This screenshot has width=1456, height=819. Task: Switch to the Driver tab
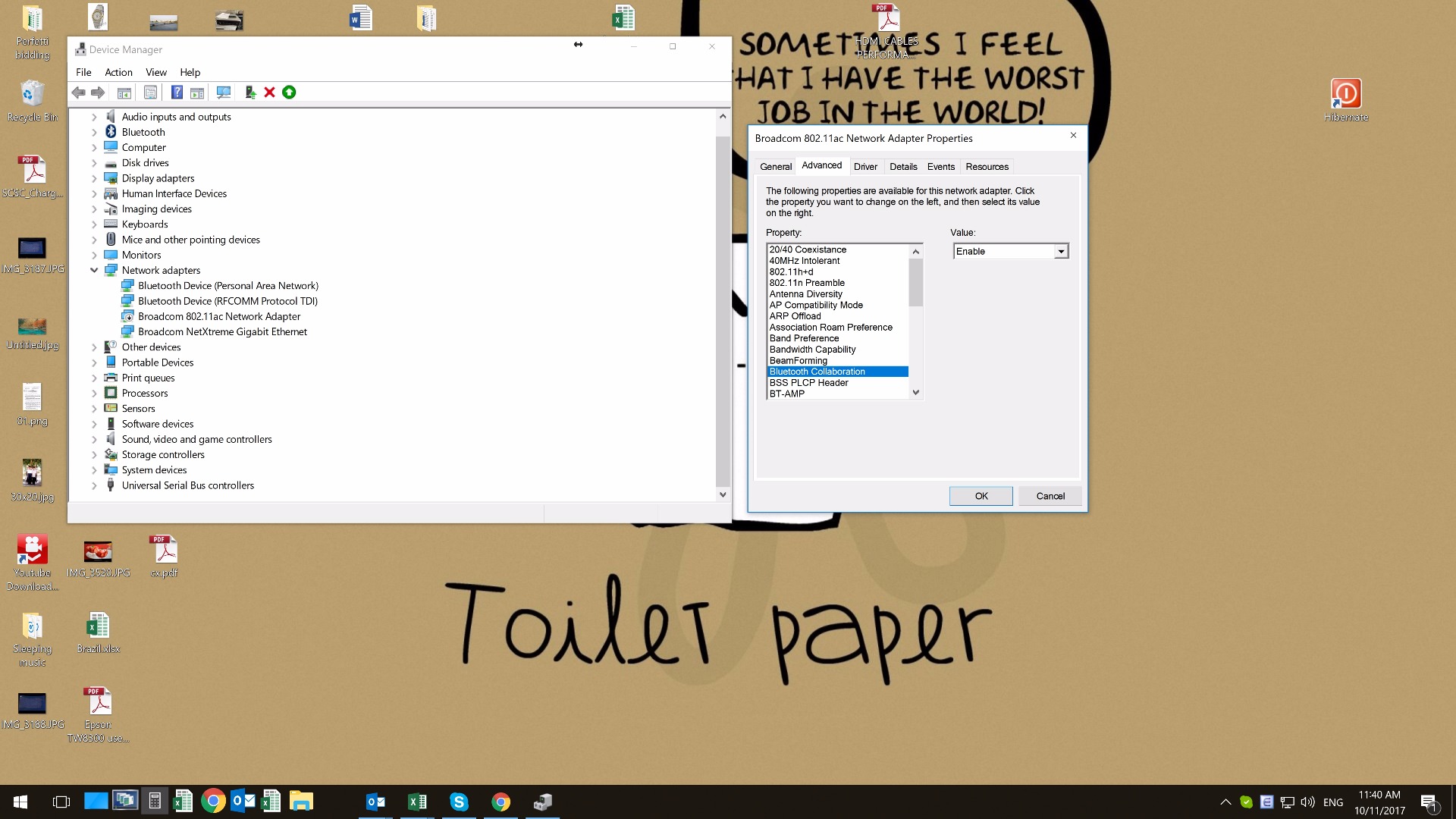(x=865, y=167)
